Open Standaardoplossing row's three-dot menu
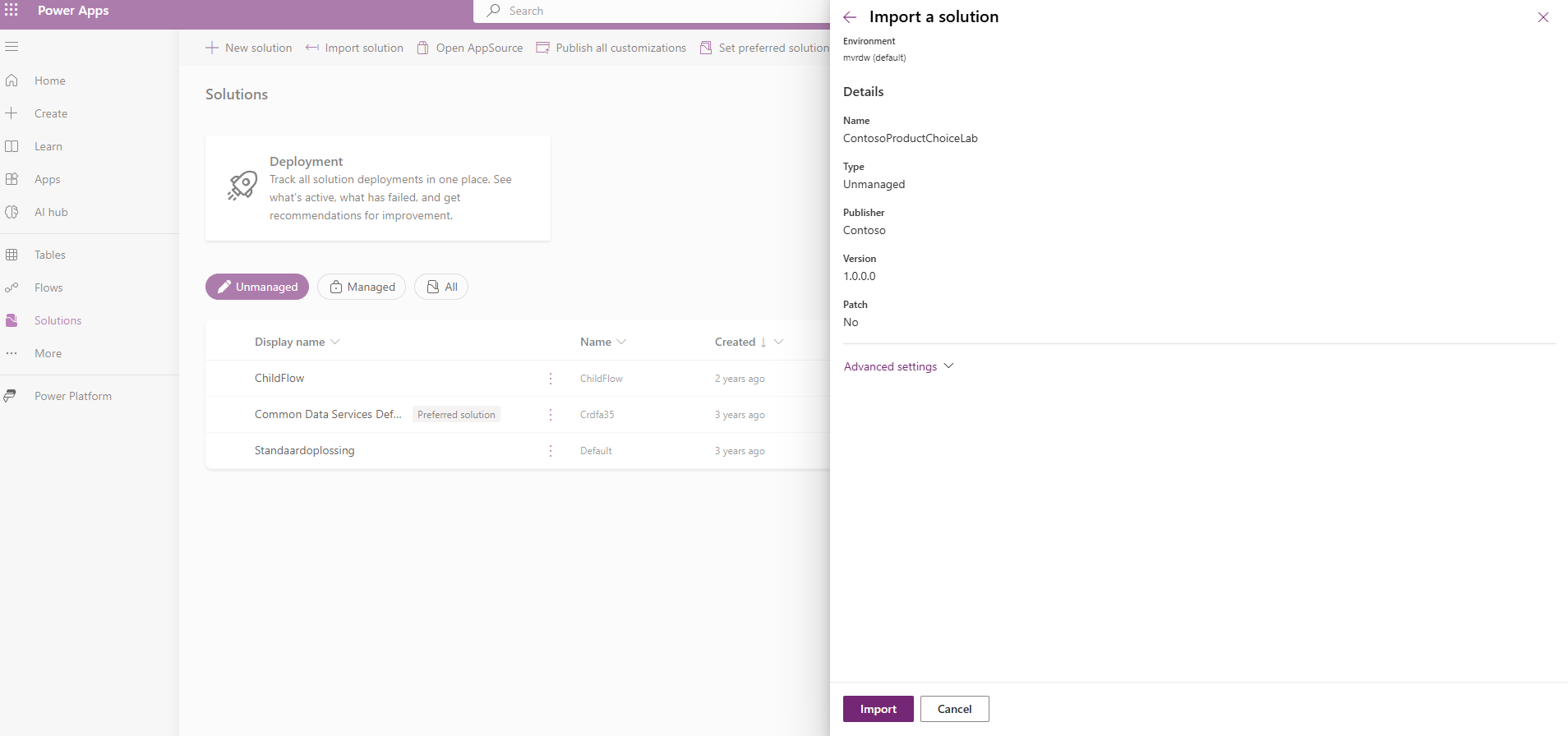The image size is (1568, 736). click(551, 451)
